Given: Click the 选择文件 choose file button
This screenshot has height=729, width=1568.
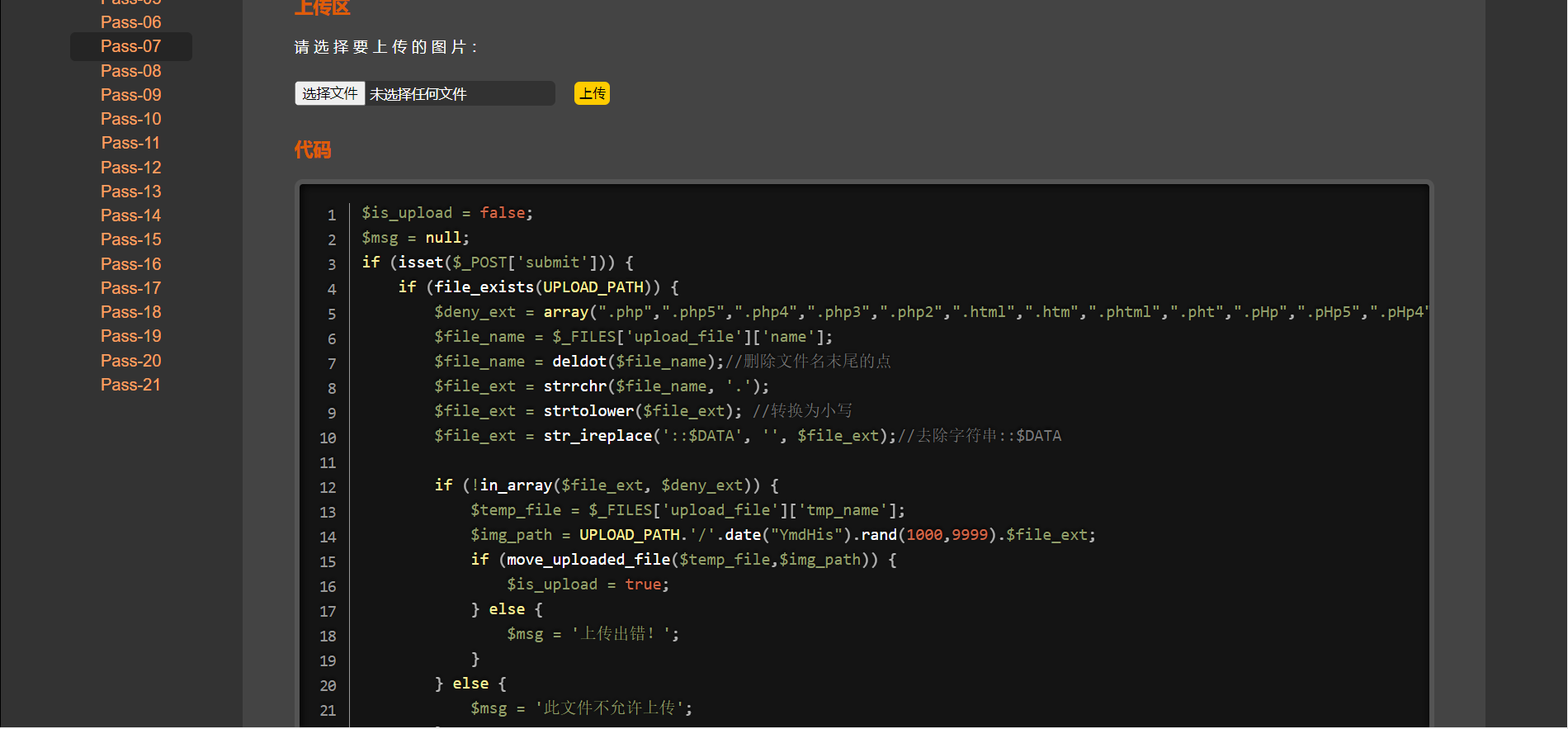Looking at the screenshot, I should pos(329,93).
